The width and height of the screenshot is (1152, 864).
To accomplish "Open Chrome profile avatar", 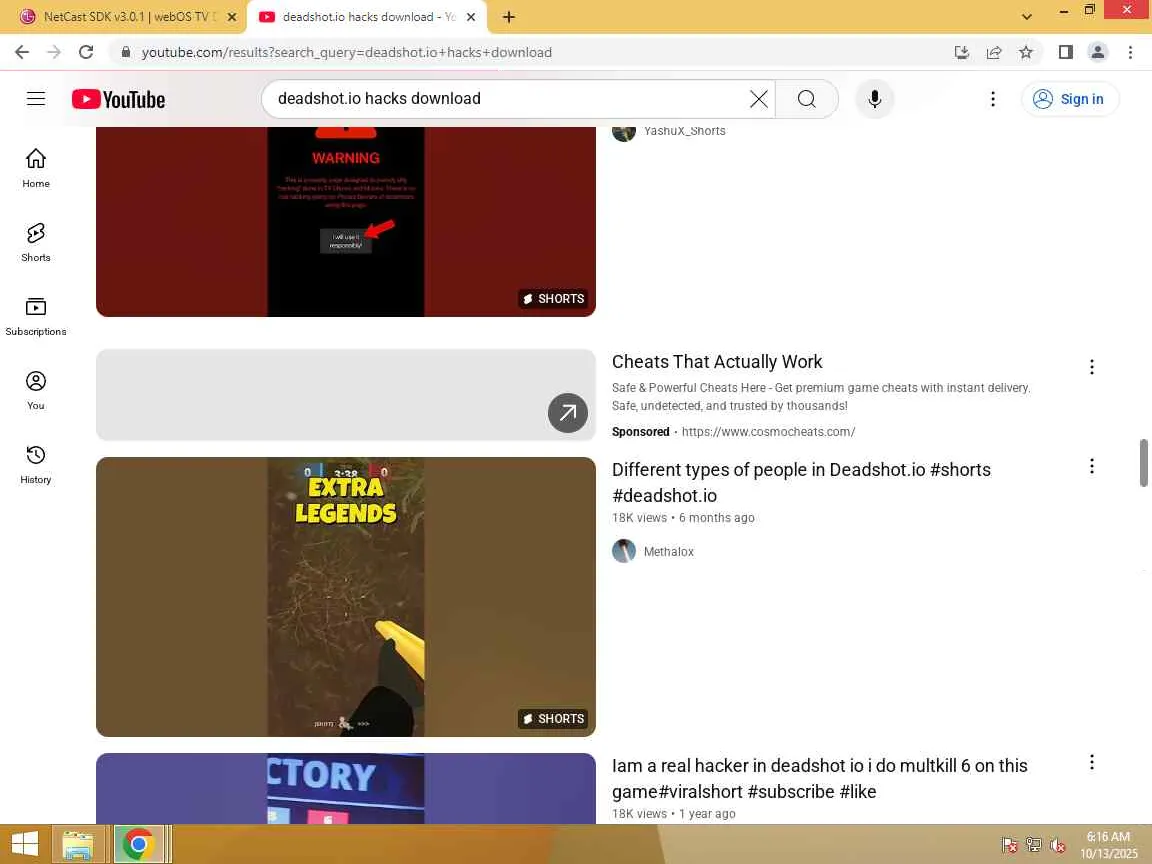I will point(1098,52).
